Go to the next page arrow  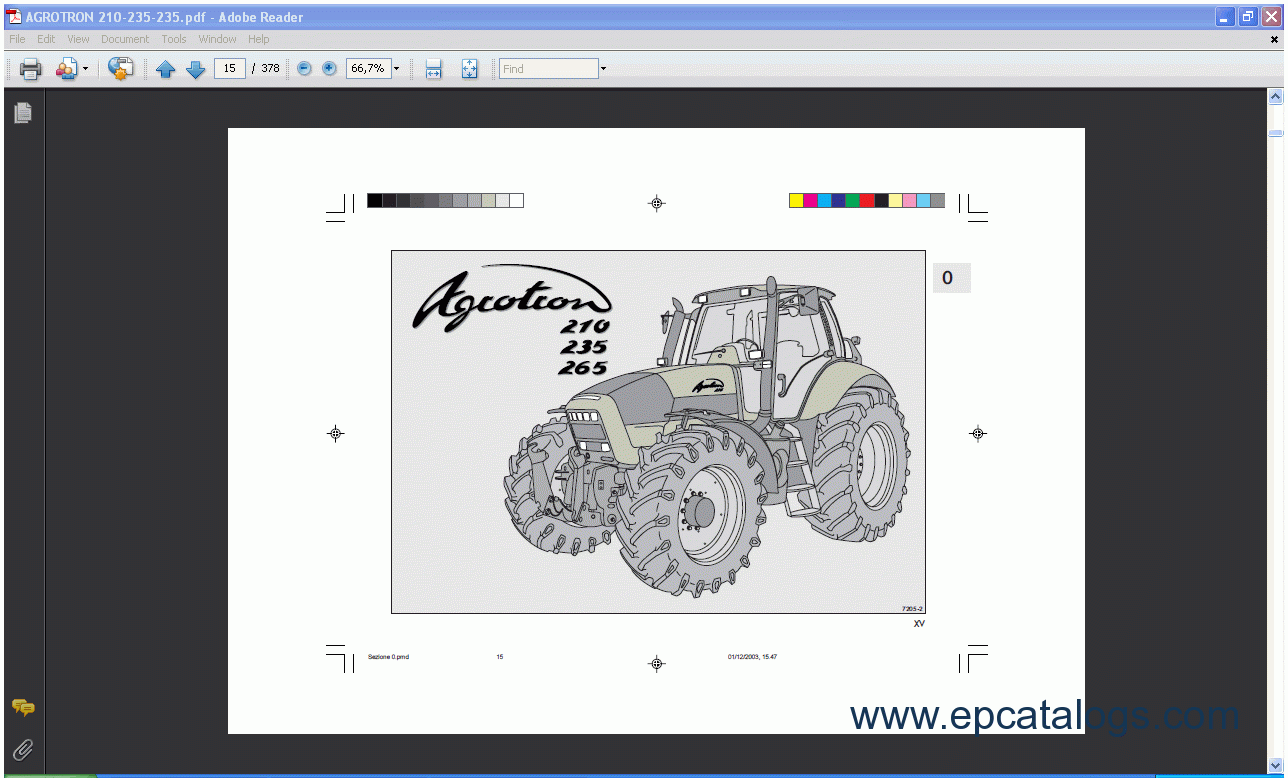[196, 69]
